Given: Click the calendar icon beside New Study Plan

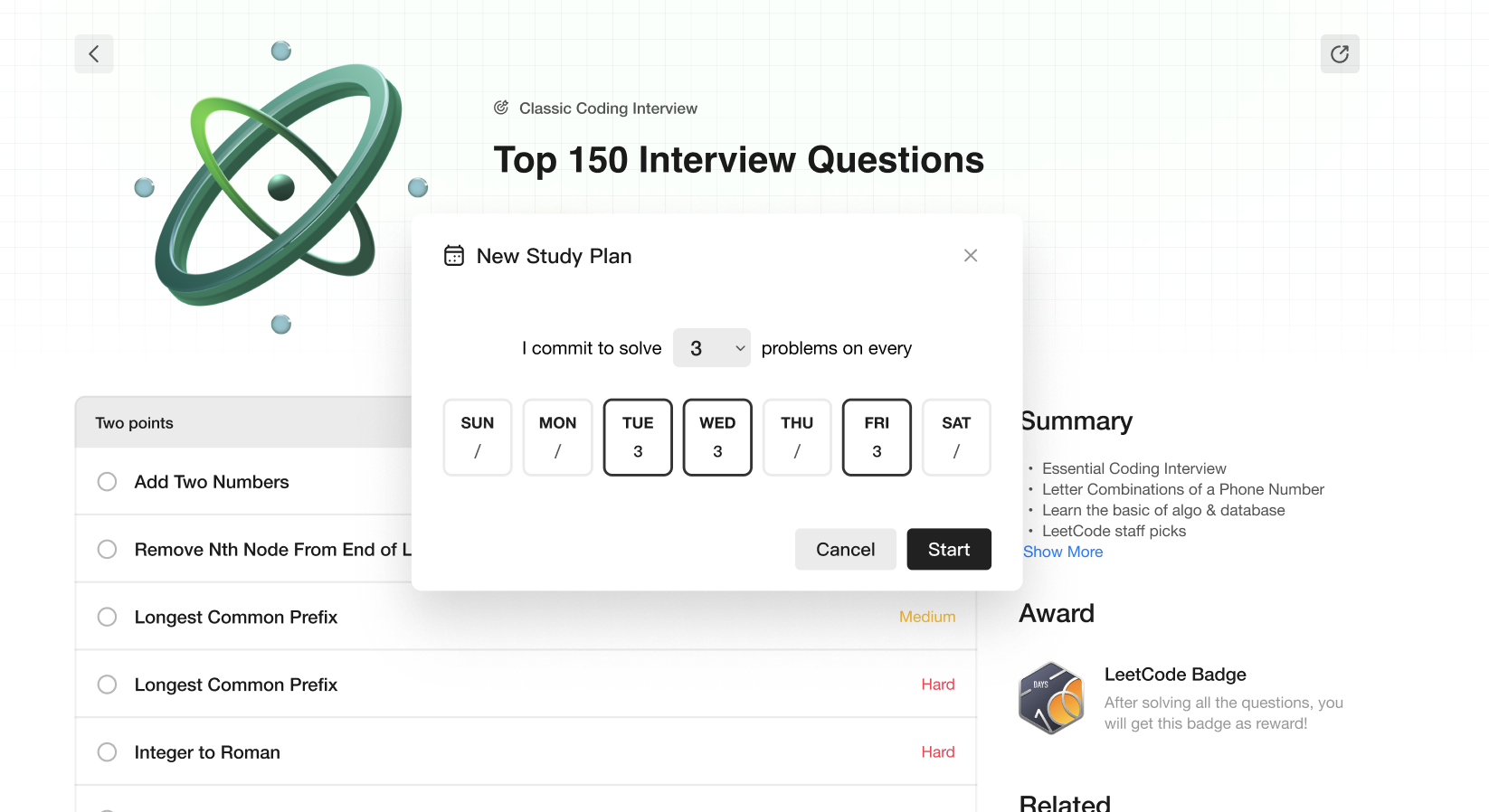Looking at the screenshot, I should [454, 256].
